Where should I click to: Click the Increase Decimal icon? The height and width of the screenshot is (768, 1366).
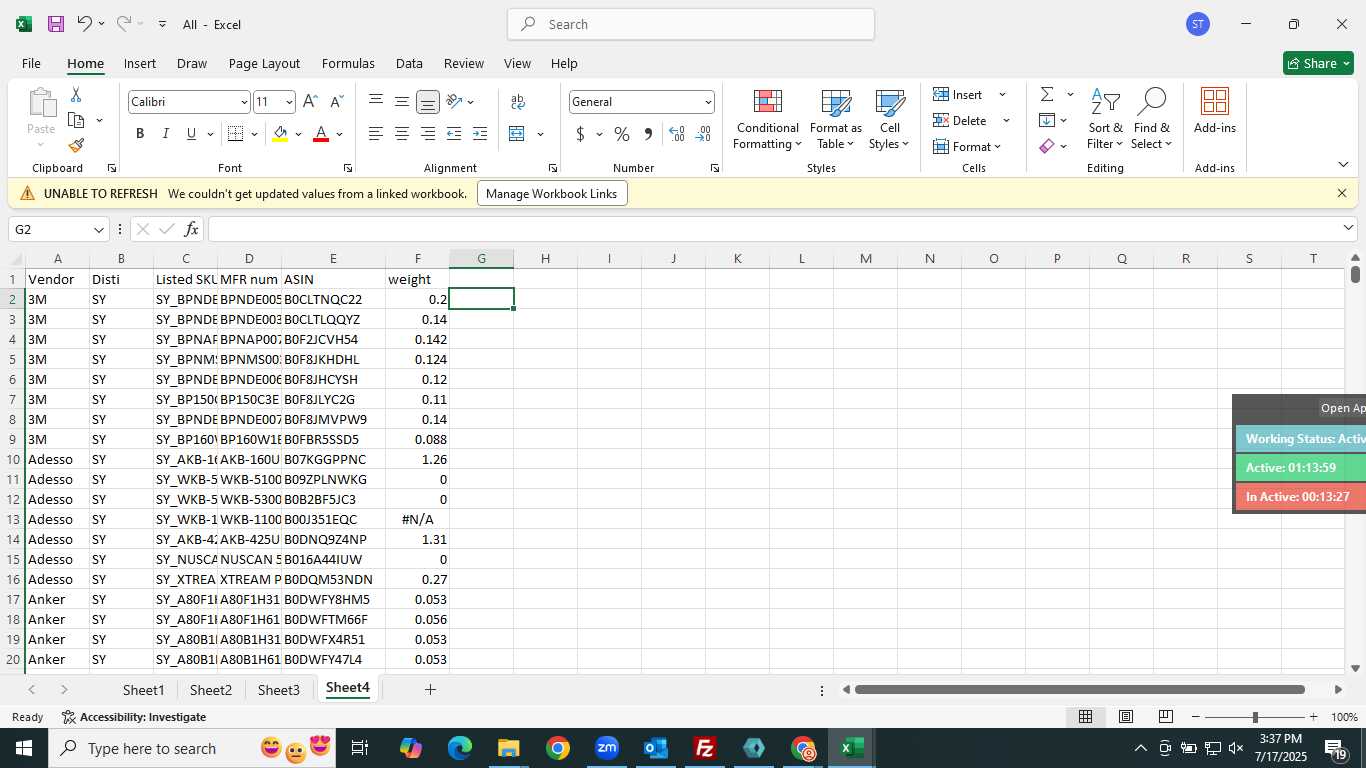pos(677,134)
